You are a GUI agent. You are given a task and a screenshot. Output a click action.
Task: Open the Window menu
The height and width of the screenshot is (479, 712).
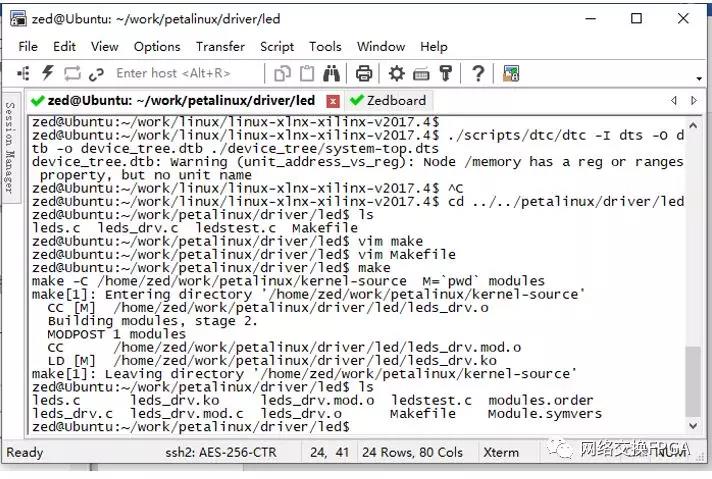click(x=381, y=46)
